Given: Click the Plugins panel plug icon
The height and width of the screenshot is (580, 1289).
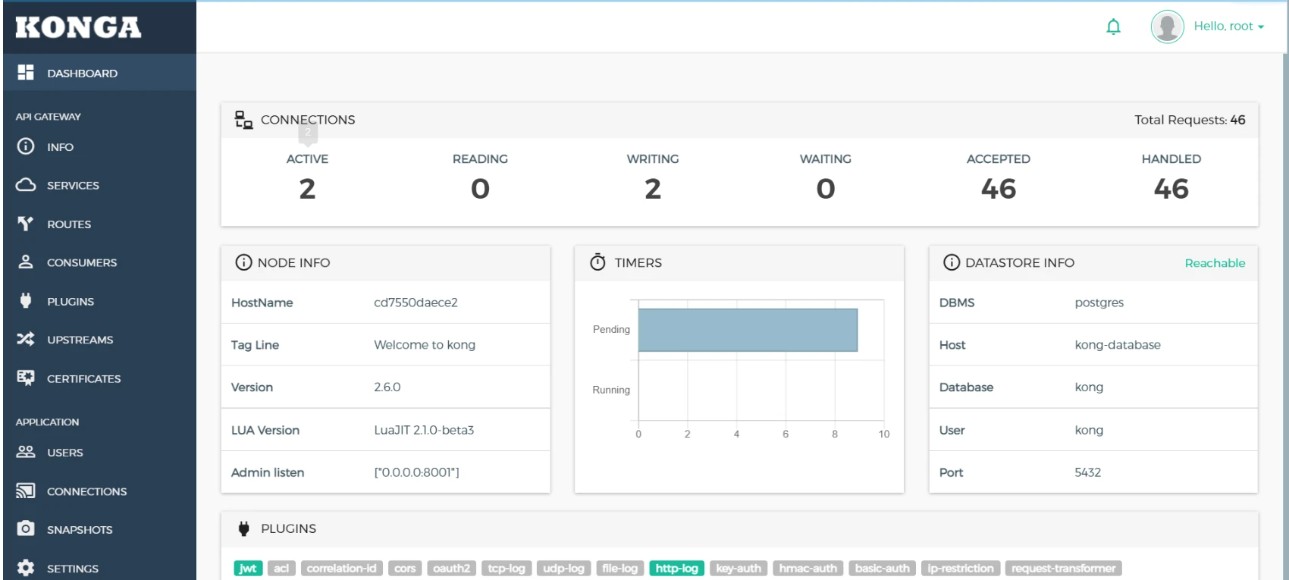Looking at the screenshot, I should [x=242, y=528].
